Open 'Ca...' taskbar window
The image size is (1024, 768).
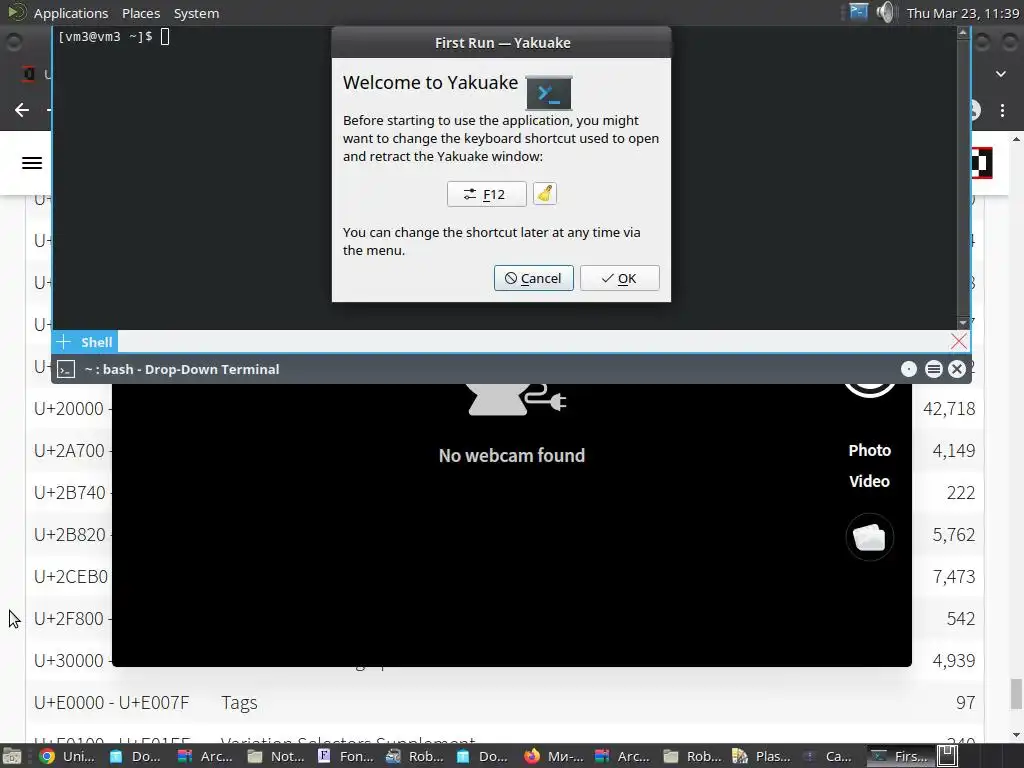click(x=831, y=756)
